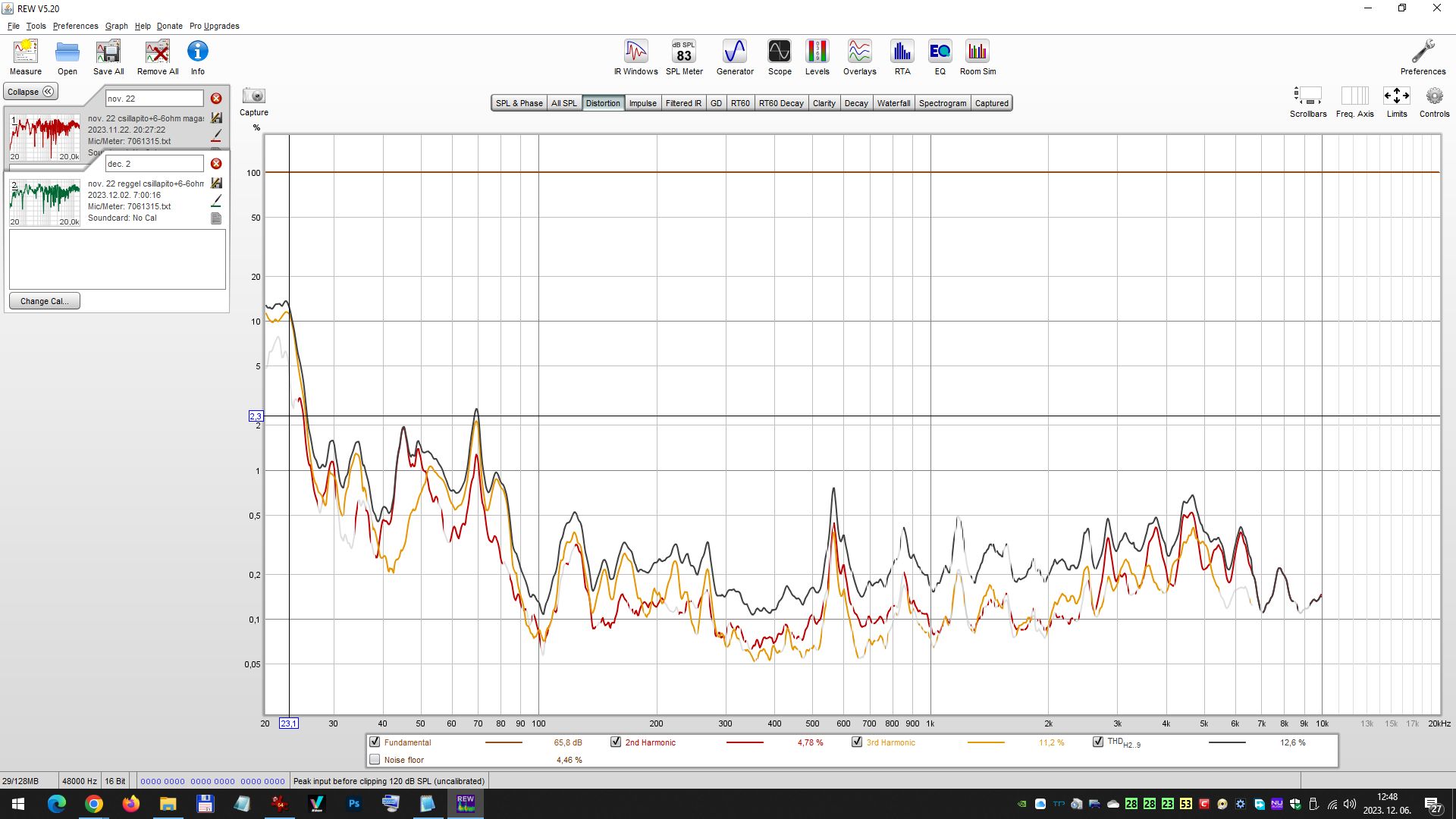Switch to the Decay tab

(x=856, y=103)
